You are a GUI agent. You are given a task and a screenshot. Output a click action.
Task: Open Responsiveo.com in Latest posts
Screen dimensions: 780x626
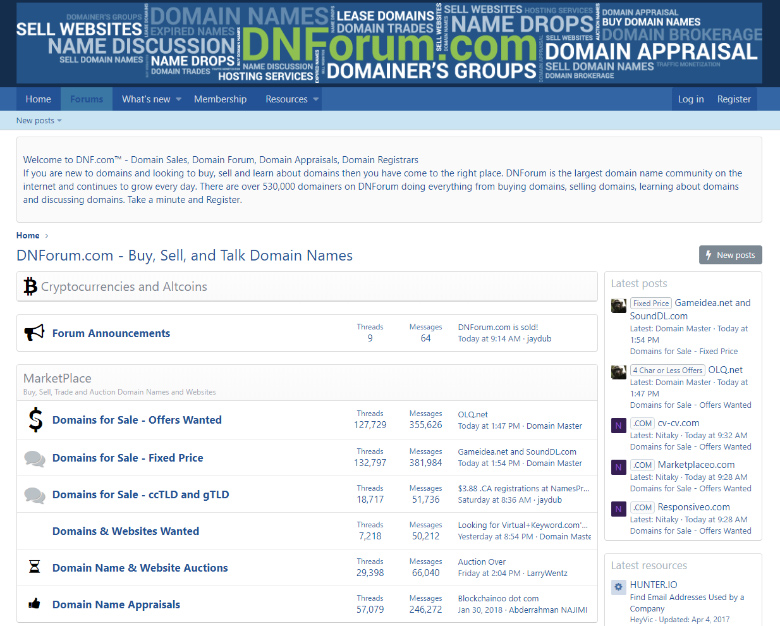693,507
